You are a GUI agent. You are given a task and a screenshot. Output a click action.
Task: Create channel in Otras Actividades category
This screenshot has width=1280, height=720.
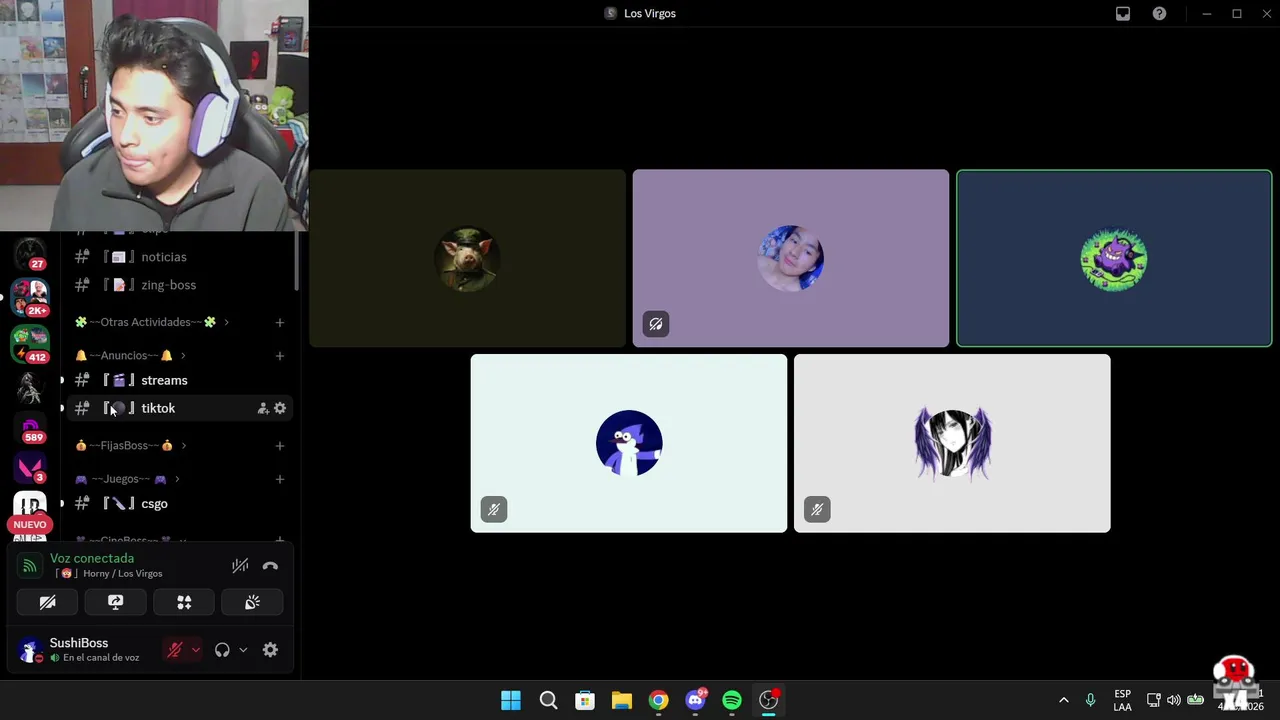(280, 322)
